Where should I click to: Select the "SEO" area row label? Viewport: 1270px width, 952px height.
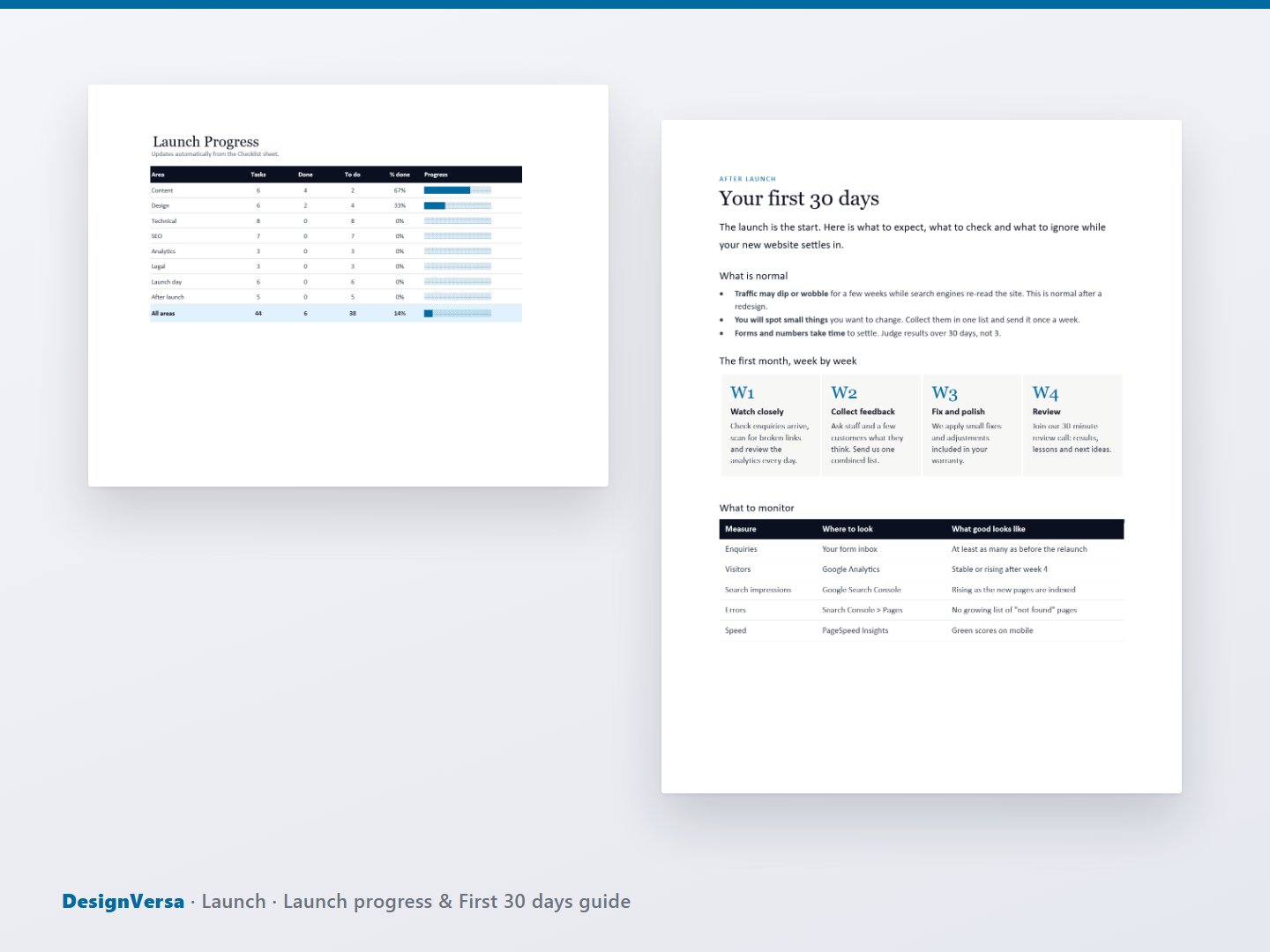[157, 236]
